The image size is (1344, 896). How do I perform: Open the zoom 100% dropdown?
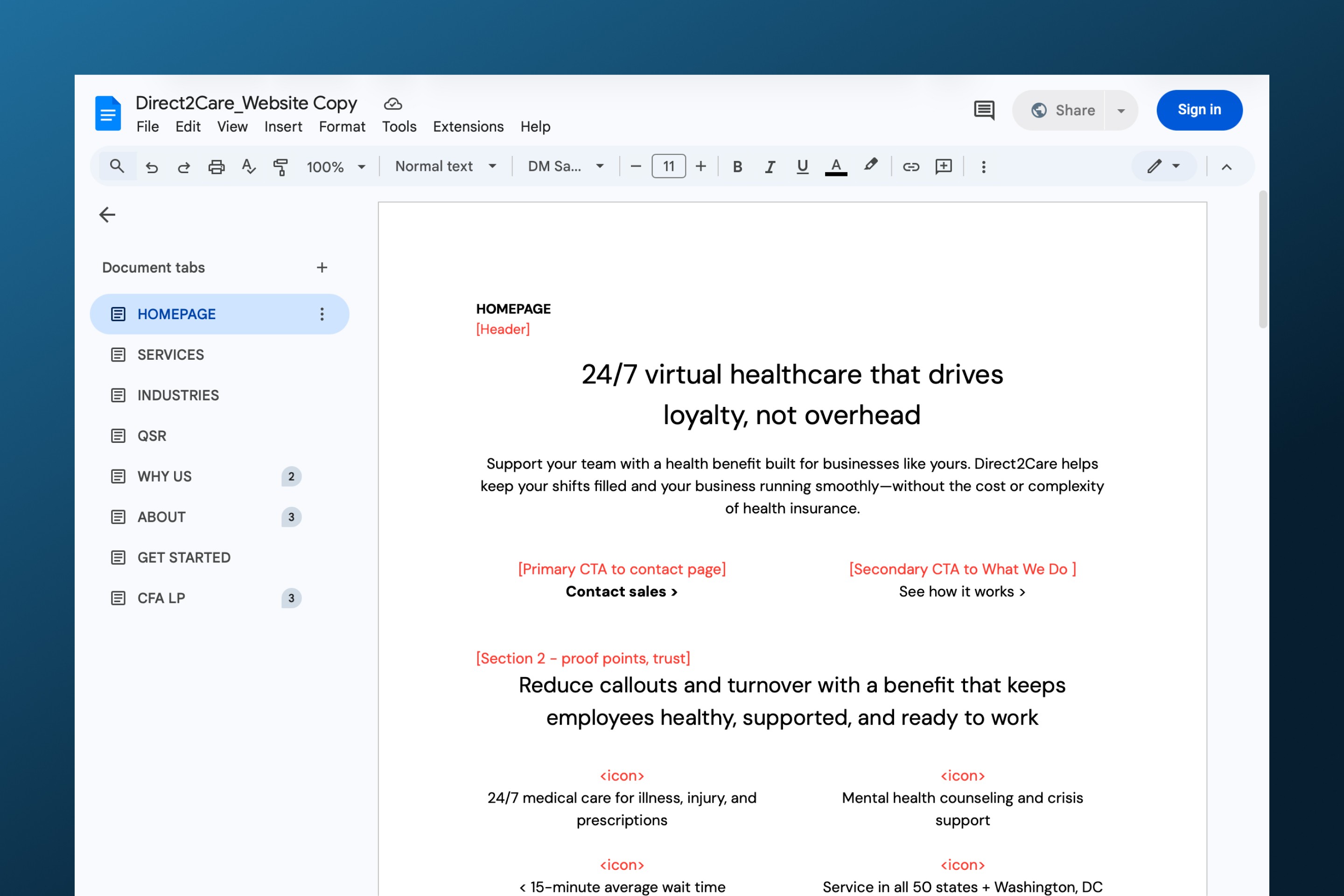(336, 167)
